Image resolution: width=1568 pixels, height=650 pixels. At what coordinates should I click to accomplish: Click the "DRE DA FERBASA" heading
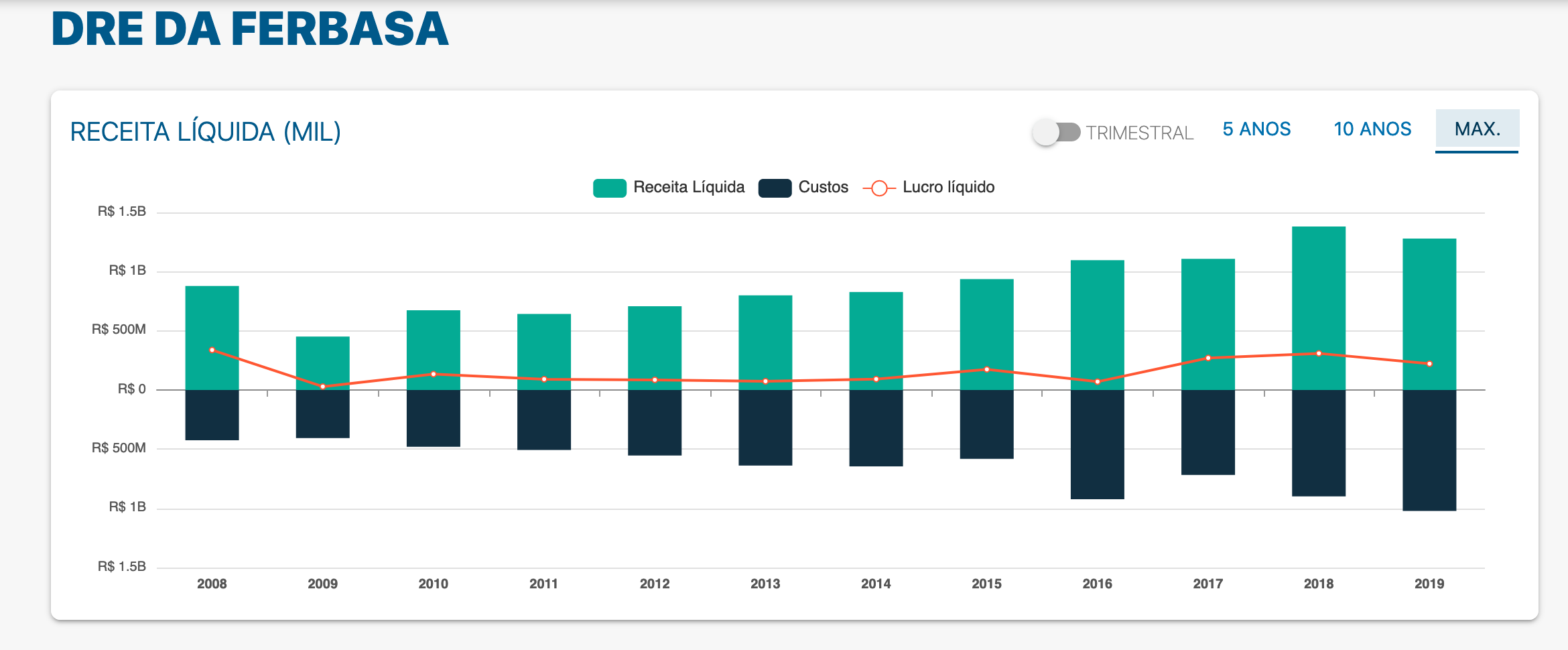click(x=250, y=29)
